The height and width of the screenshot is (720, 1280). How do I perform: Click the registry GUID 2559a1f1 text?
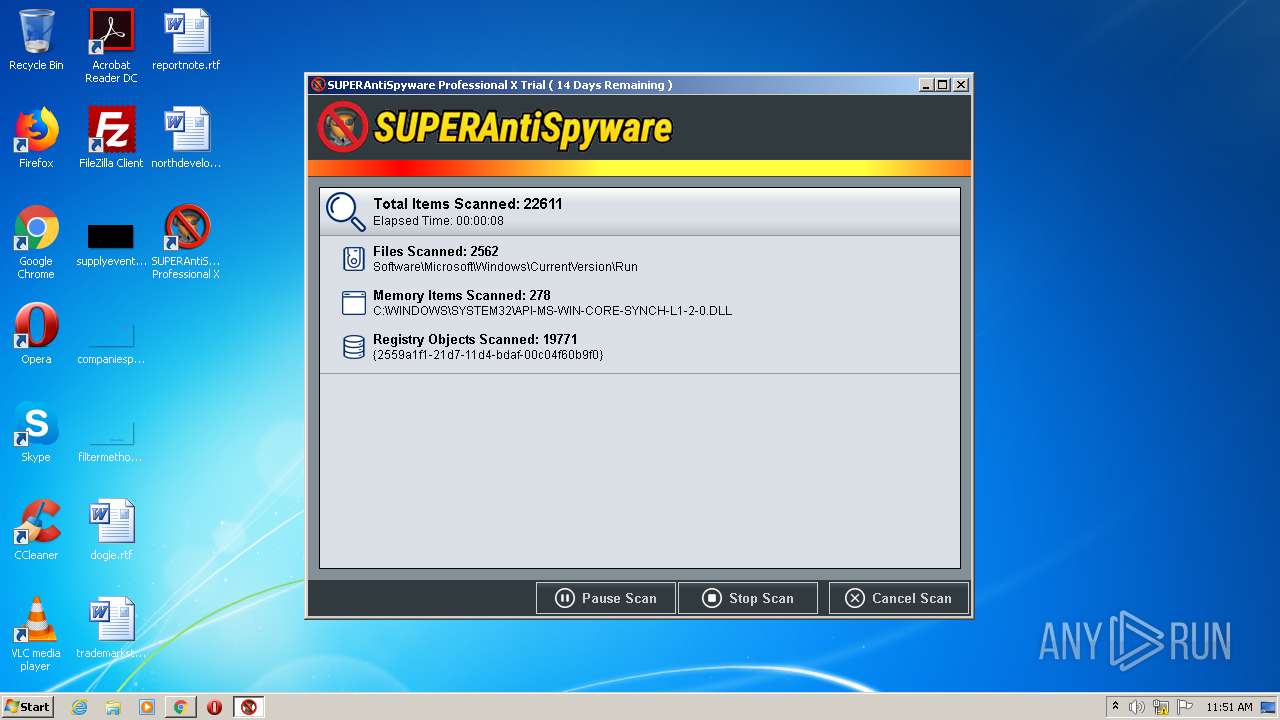point(488,355)
